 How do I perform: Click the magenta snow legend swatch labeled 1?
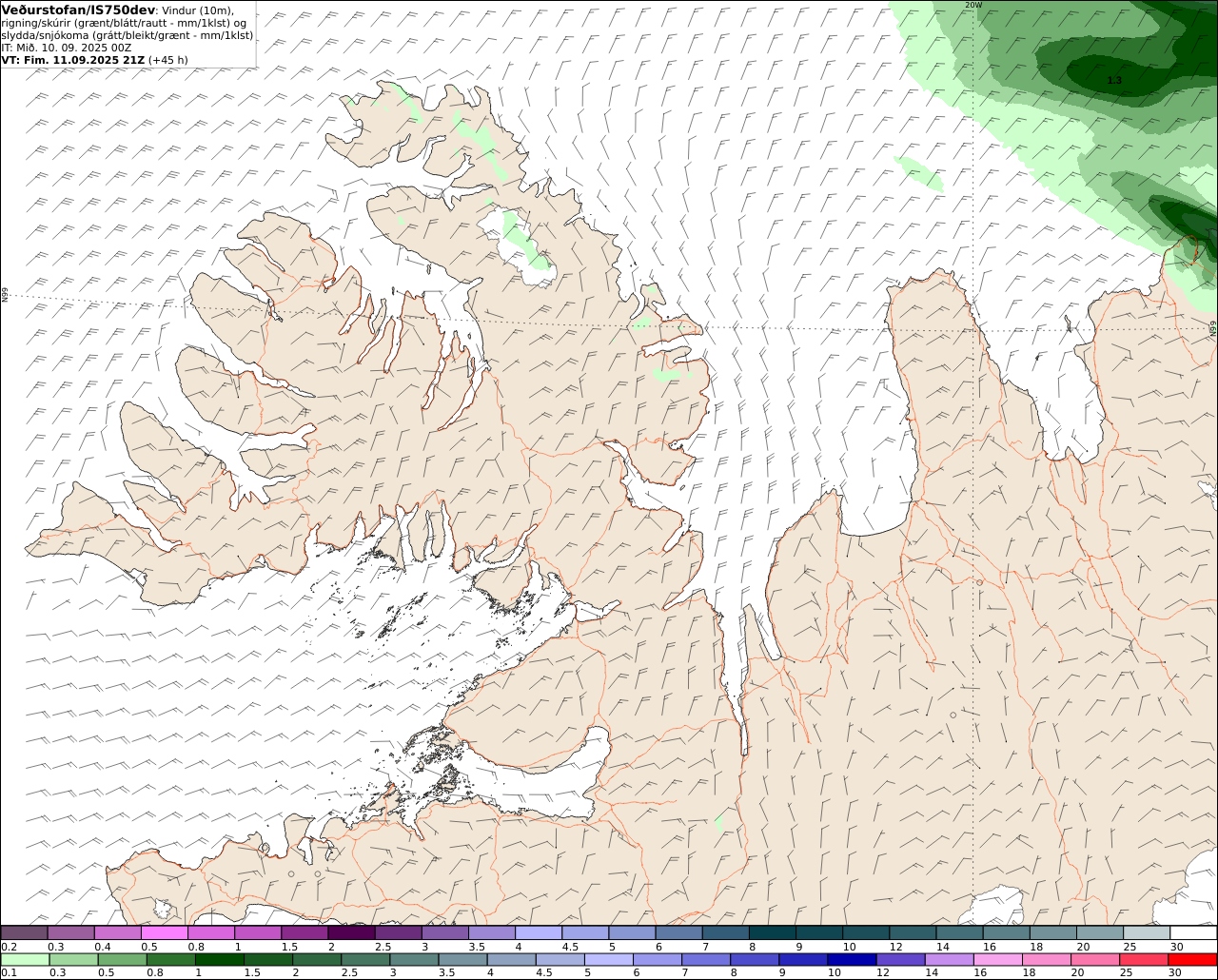point(258,932)
